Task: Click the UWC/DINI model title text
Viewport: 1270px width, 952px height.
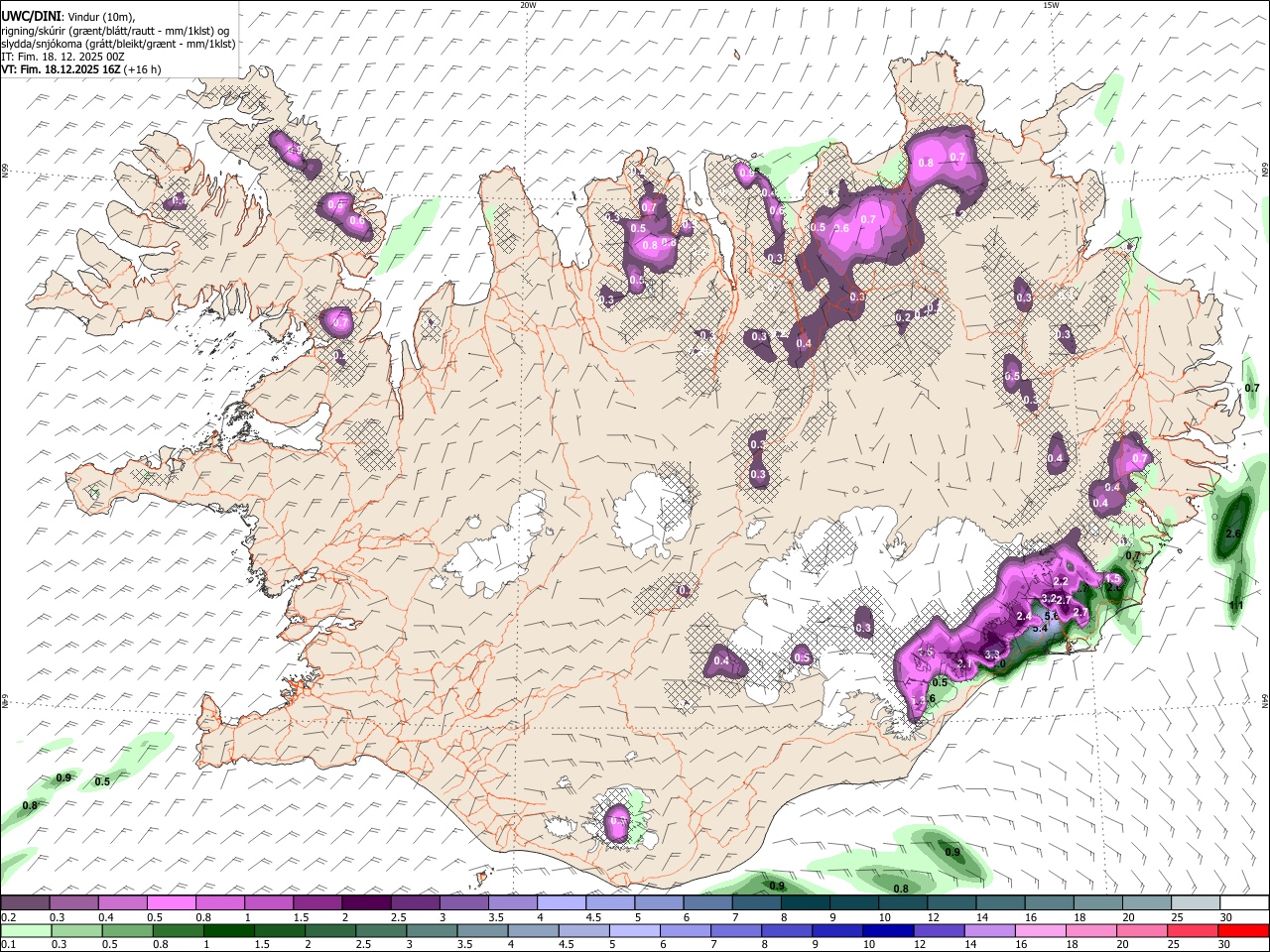Action: coord(31,17)
